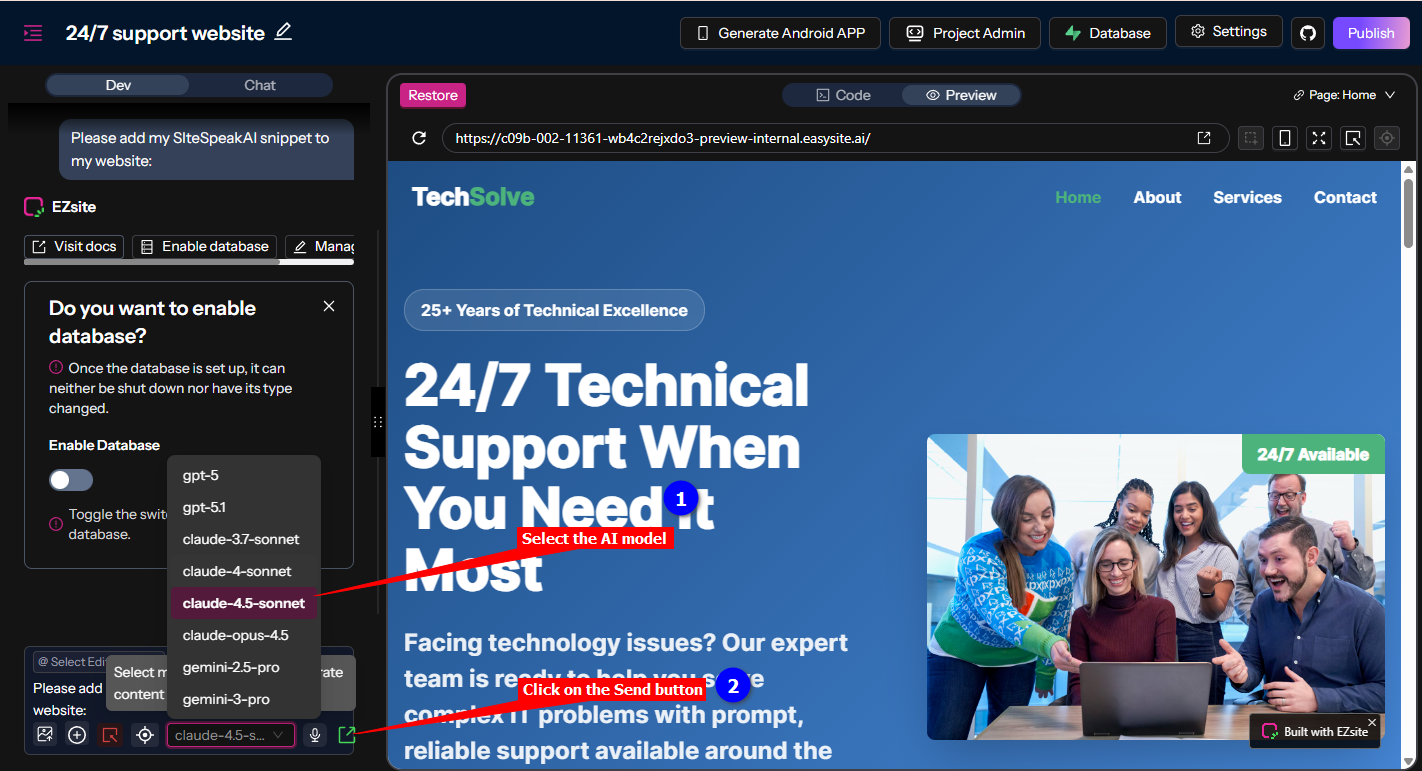This screenshot has height=771, width=1422.
Task: Click the microphone voice input icon
Action: click(x=315, y=735)
